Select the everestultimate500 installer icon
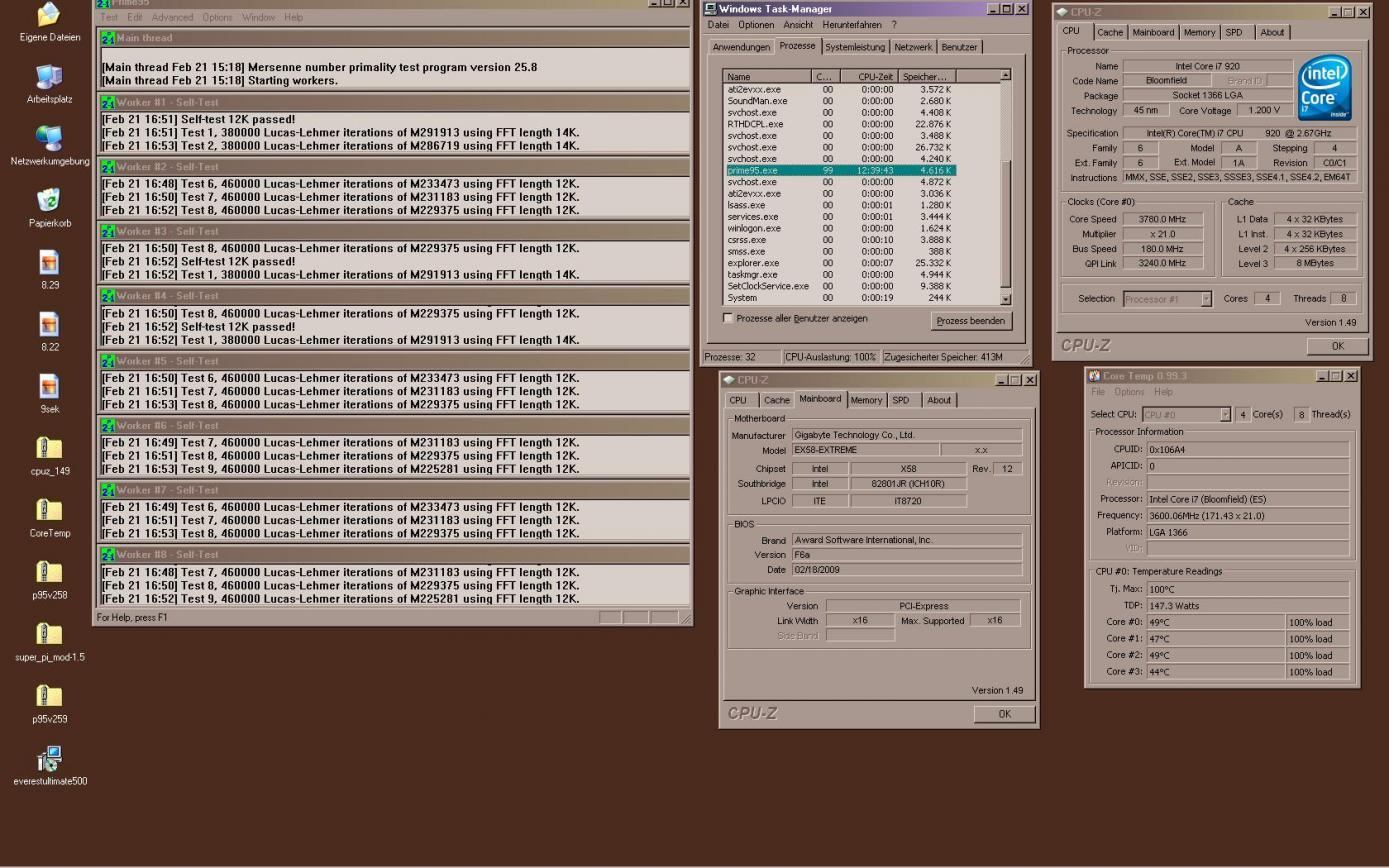Screen dimensions: 1389x868 click(49, 760)
